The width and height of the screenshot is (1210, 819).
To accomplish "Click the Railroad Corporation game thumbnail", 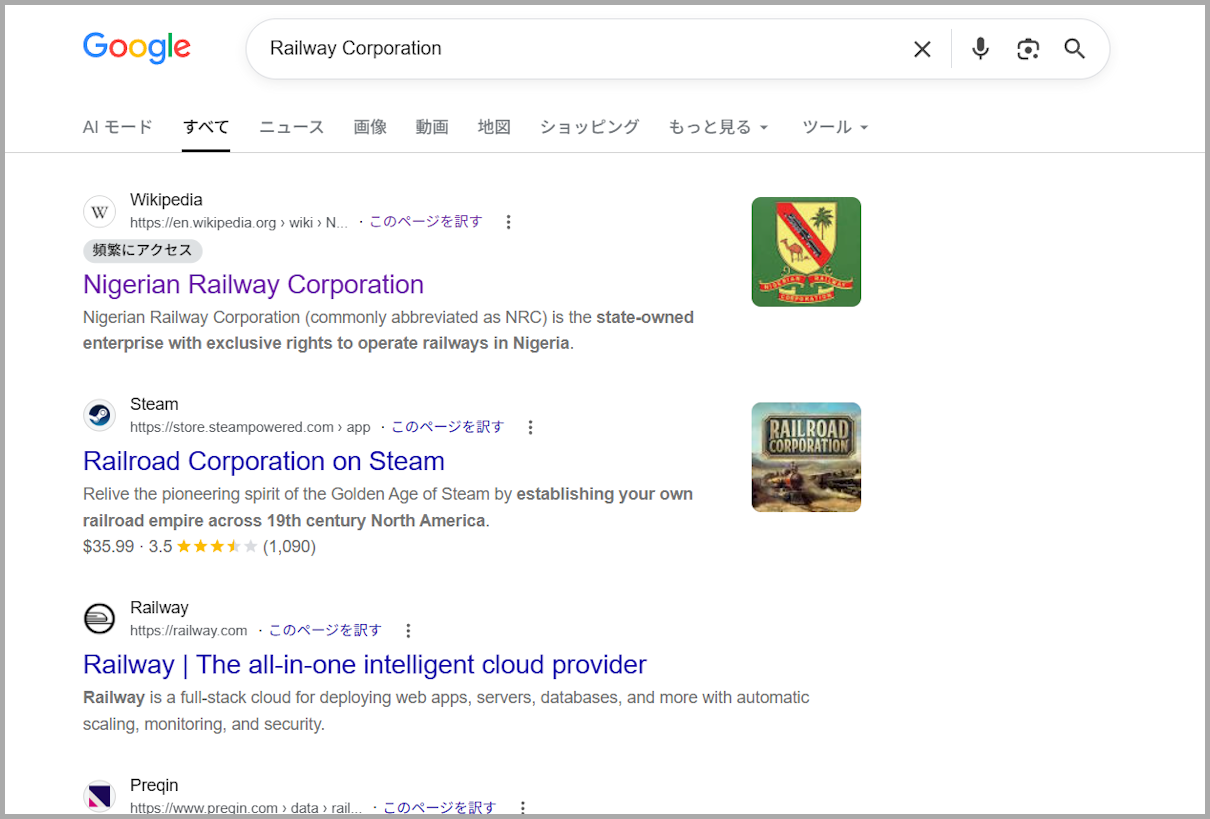I will tap(806, 457).
